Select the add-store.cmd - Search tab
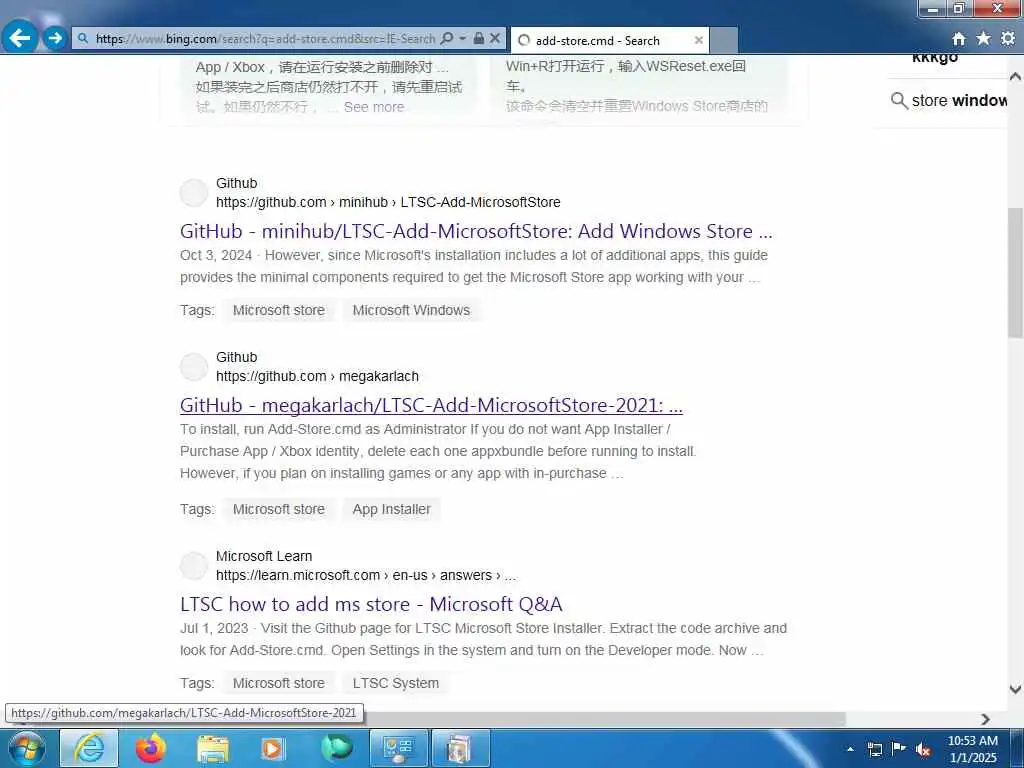The height and width of the screenshot is (768, 1024). pos(609,40)
